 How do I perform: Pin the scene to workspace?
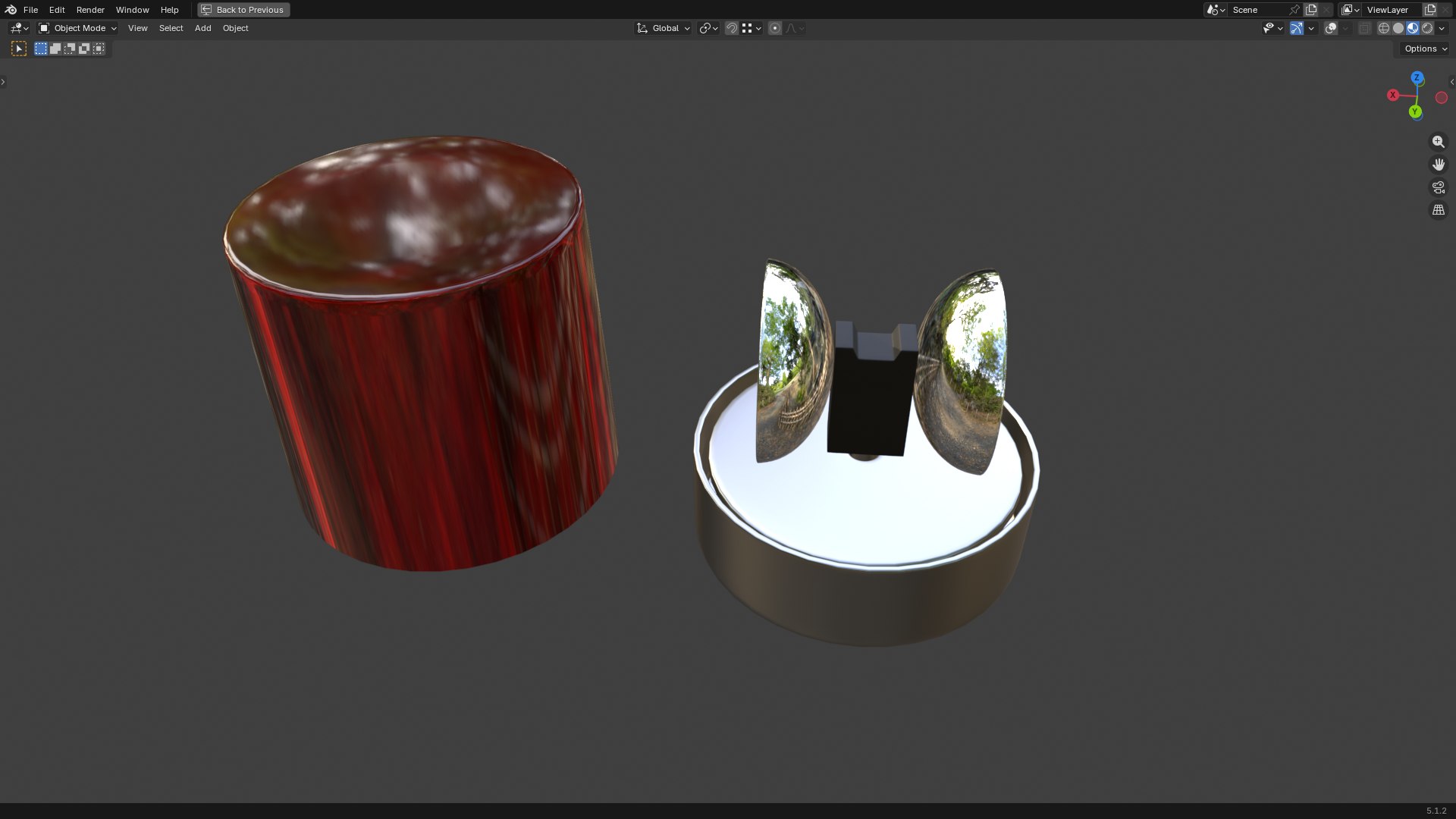[1294, 10]
